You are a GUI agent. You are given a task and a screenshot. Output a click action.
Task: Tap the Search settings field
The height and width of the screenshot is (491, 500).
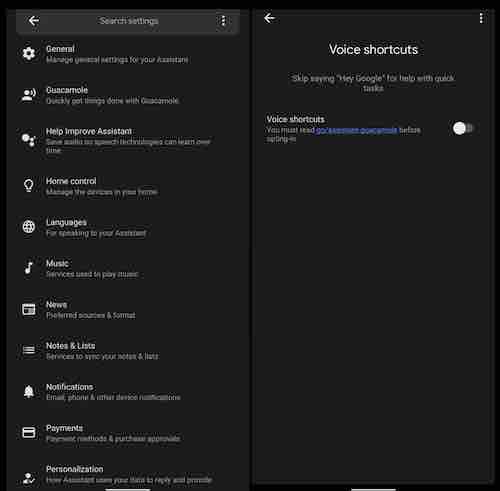coord(128,21)
